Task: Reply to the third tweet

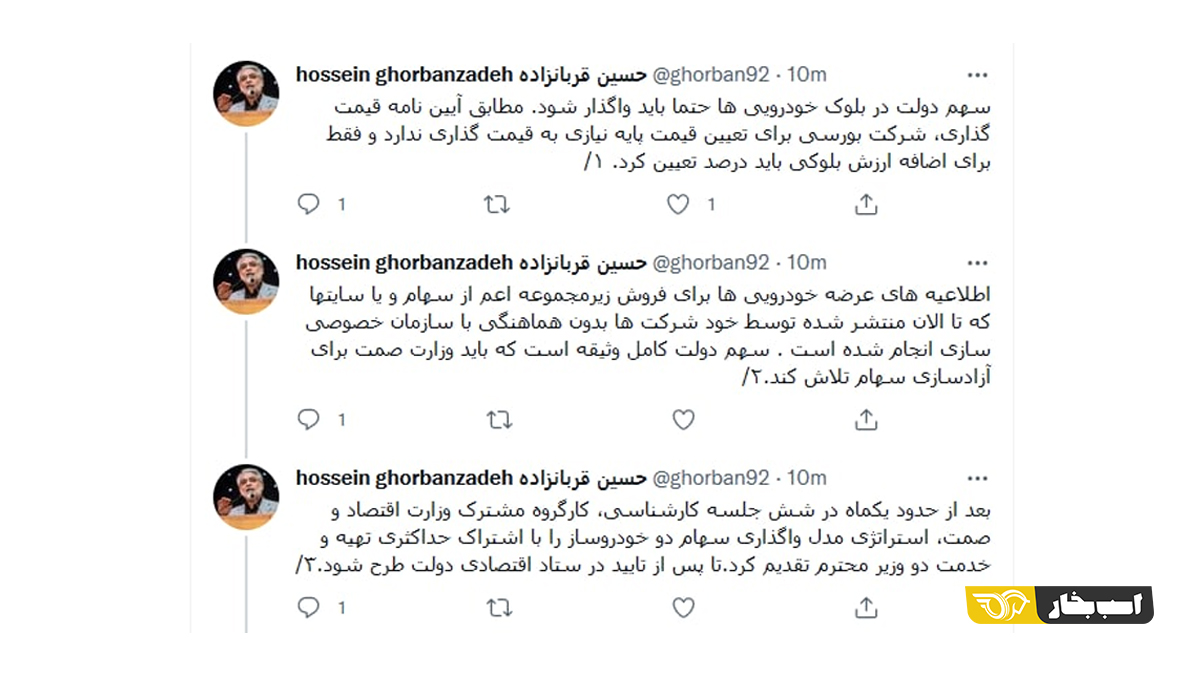Action: pyautogui.click(x=309, y=607)
